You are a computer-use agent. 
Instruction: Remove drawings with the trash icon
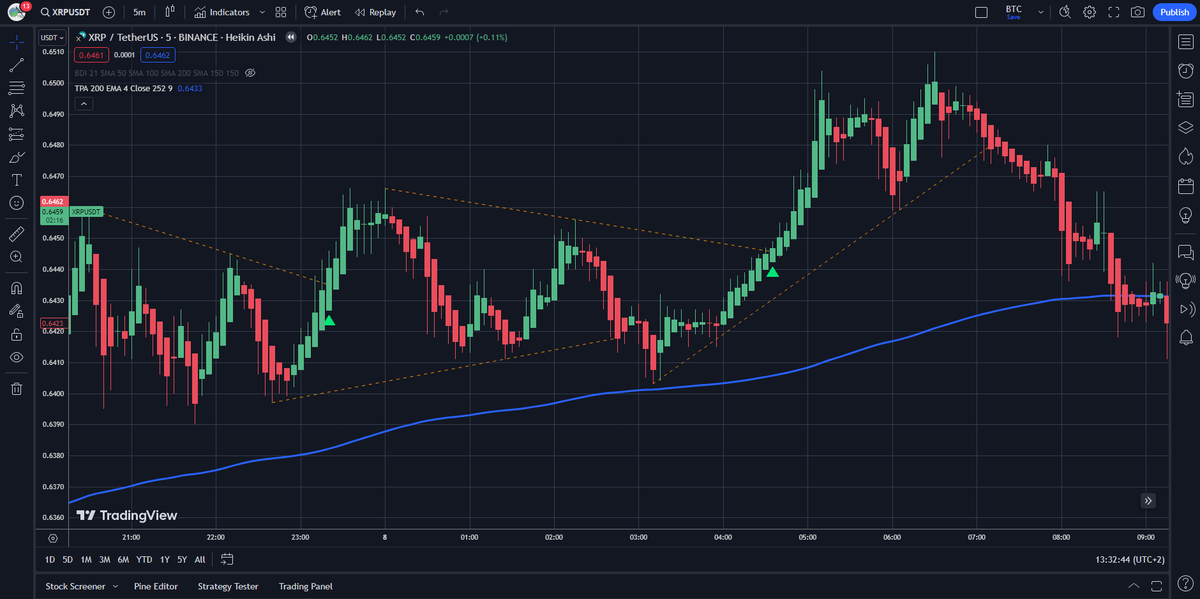pyautogui.click(x=16, y=388)
